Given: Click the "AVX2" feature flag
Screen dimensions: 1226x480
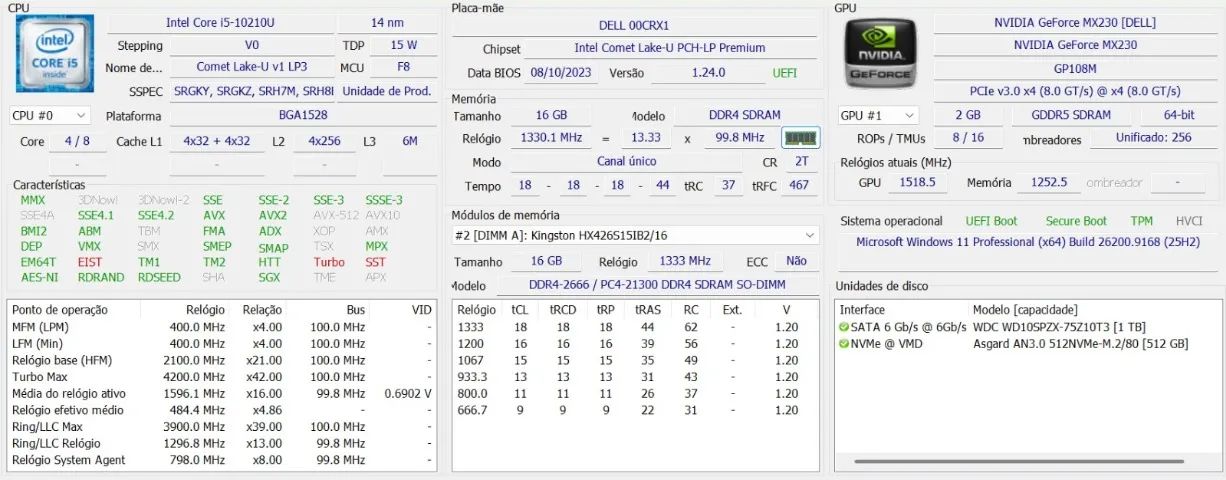Looking at the screenshot, I should tap(273, 215).
